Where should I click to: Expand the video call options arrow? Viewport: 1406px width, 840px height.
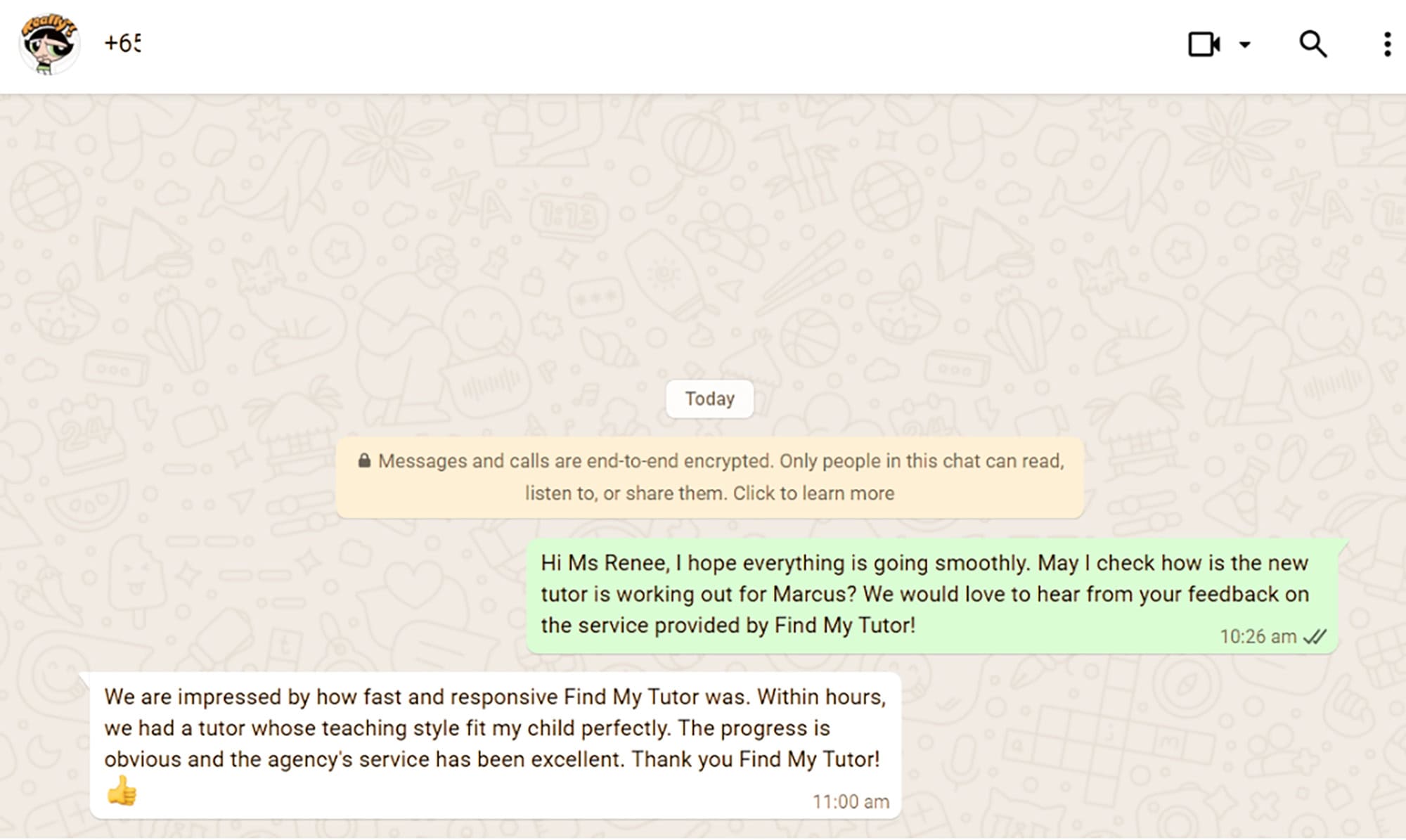[1245, 44]
